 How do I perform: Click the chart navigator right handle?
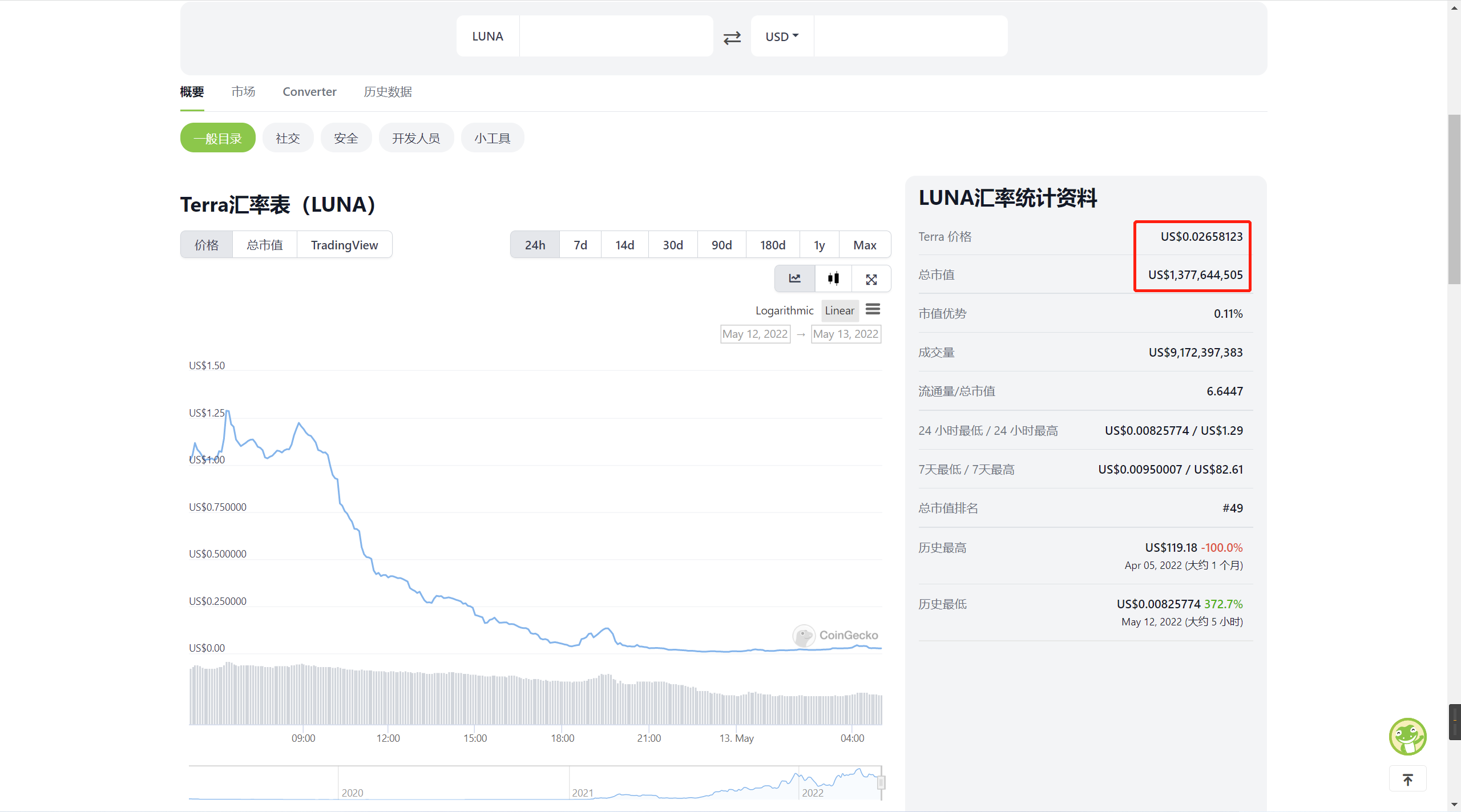881,782
